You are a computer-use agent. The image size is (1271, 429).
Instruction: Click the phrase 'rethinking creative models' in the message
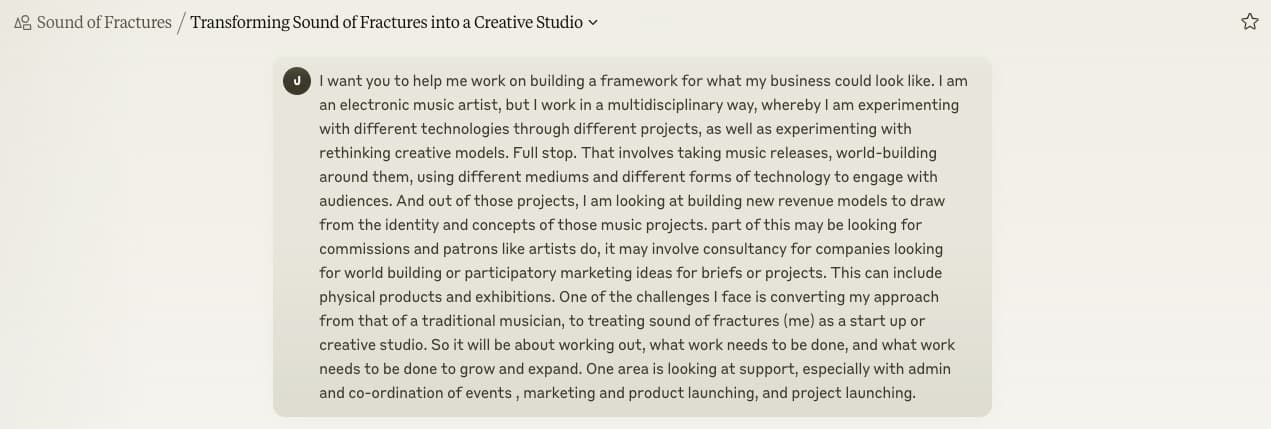(416, 153)
